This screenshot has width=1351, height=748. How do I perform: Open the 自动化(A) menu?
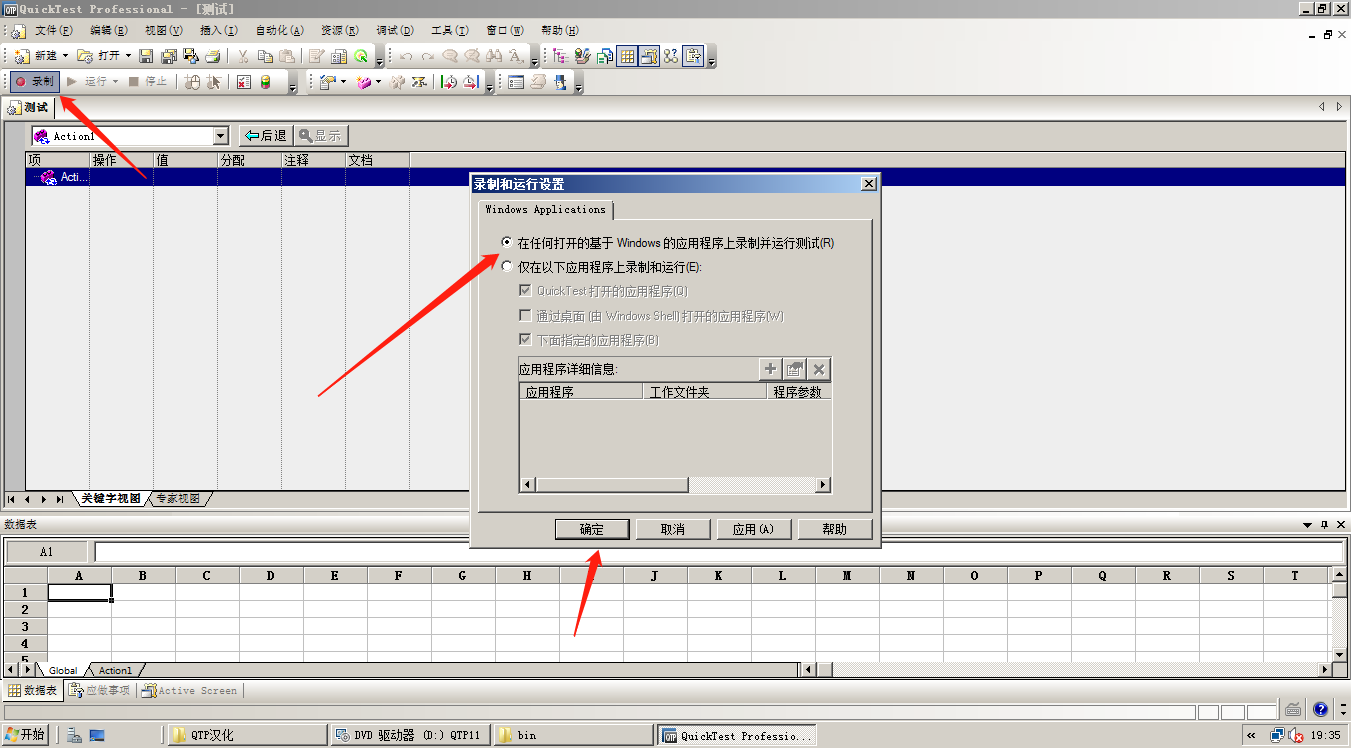point(279,31)
